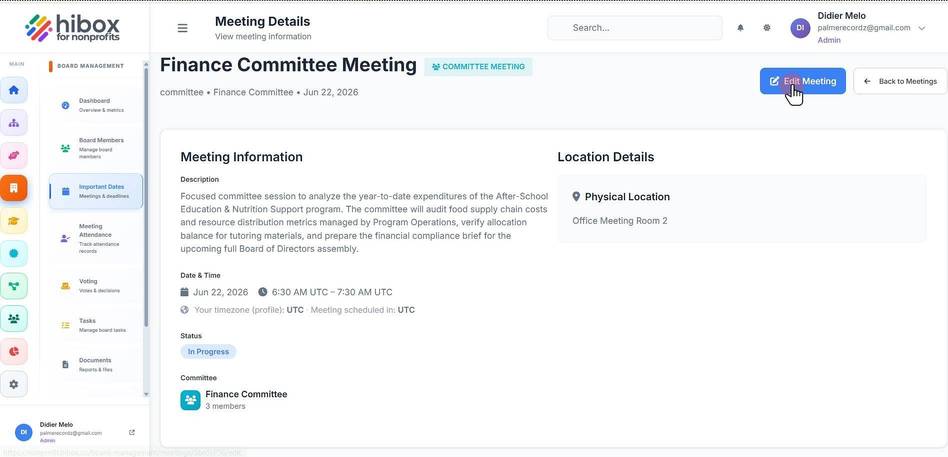Click the Edit Meeting button

coord(802,81)
